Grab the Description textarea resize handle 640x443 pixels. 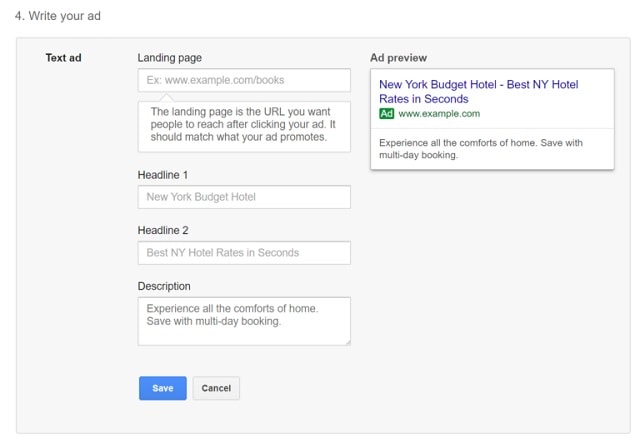(x=347, y=342)
